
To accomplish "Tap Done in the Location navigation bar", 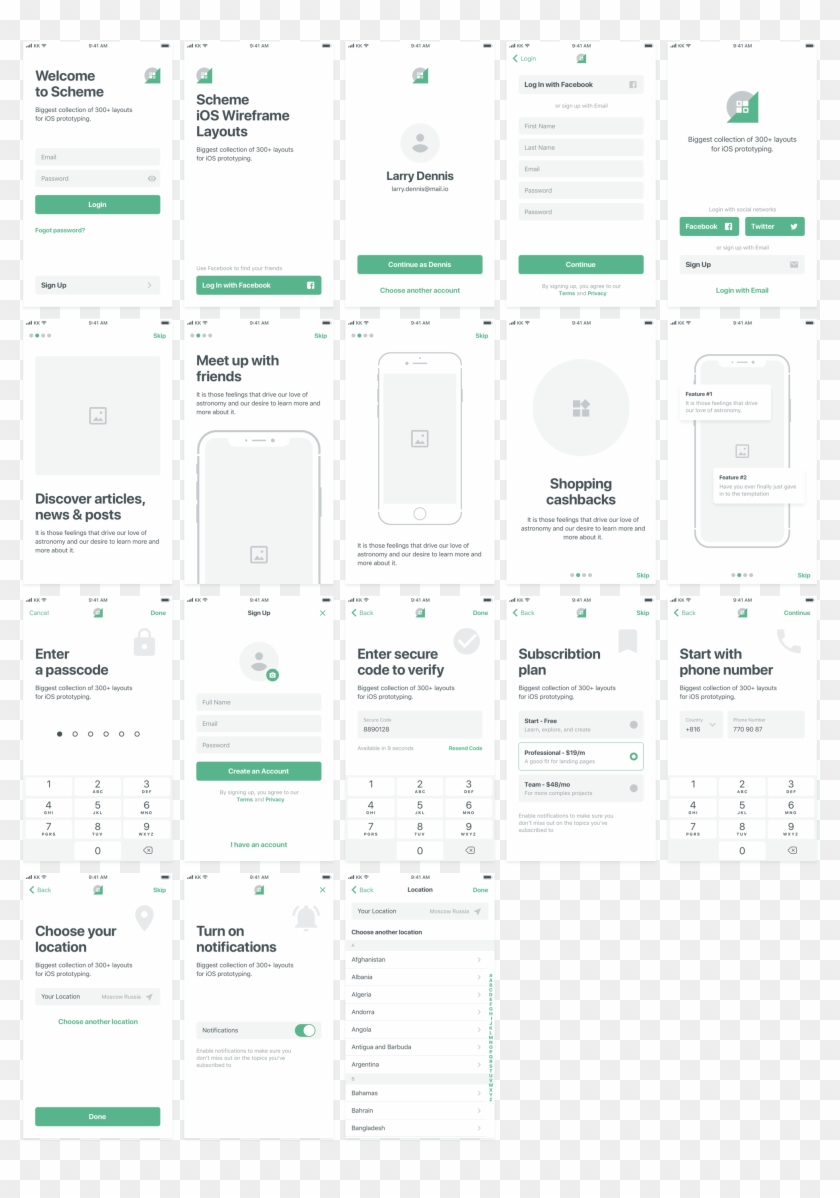I will coord(479,889).
